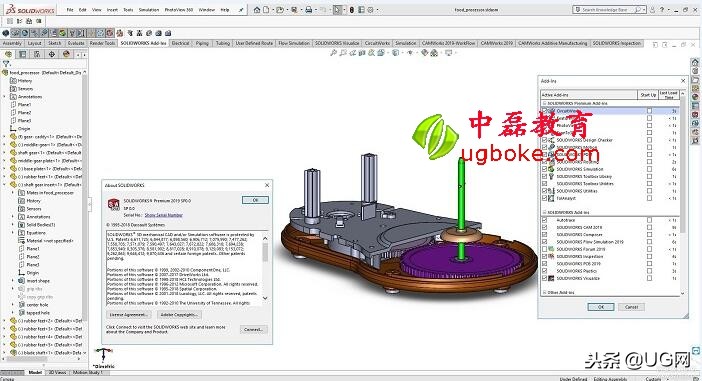Click the SOLIDWORKS icon in the About dialog
702x381 pixels.
click(114, 204)
